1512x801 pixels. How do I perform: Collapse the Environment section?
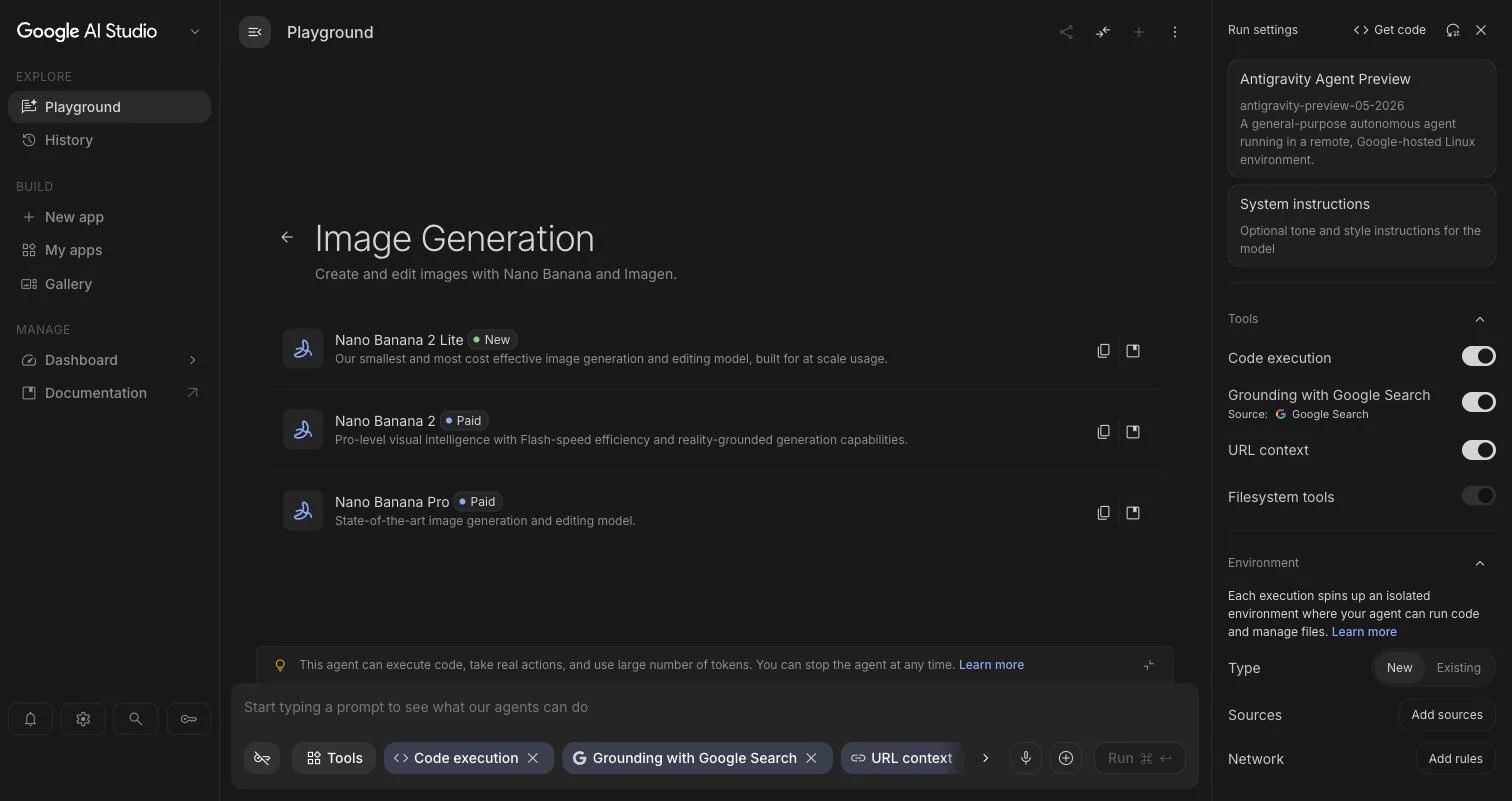1480,563
